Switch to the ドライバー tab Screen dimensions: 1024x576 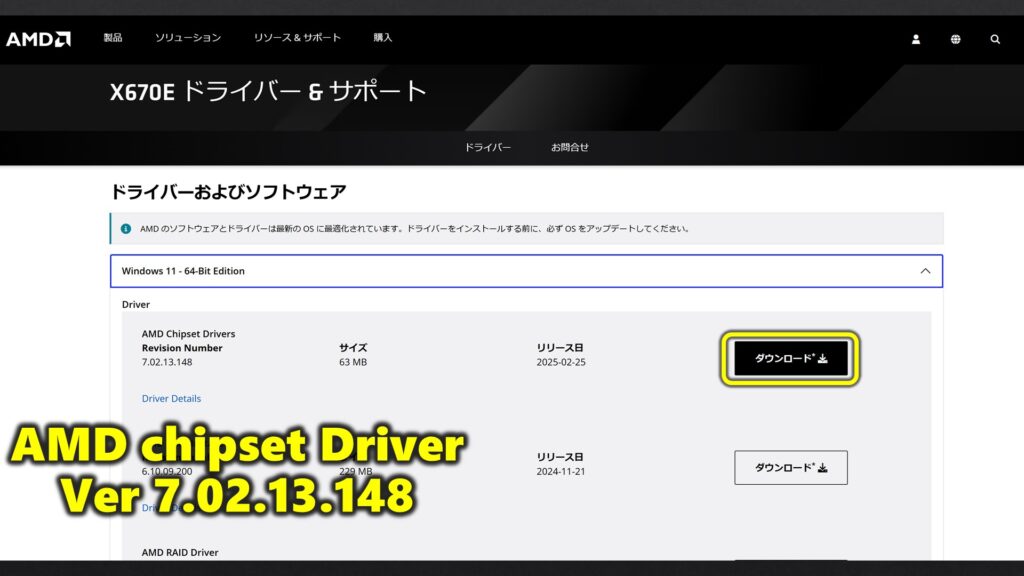[488, 148]
